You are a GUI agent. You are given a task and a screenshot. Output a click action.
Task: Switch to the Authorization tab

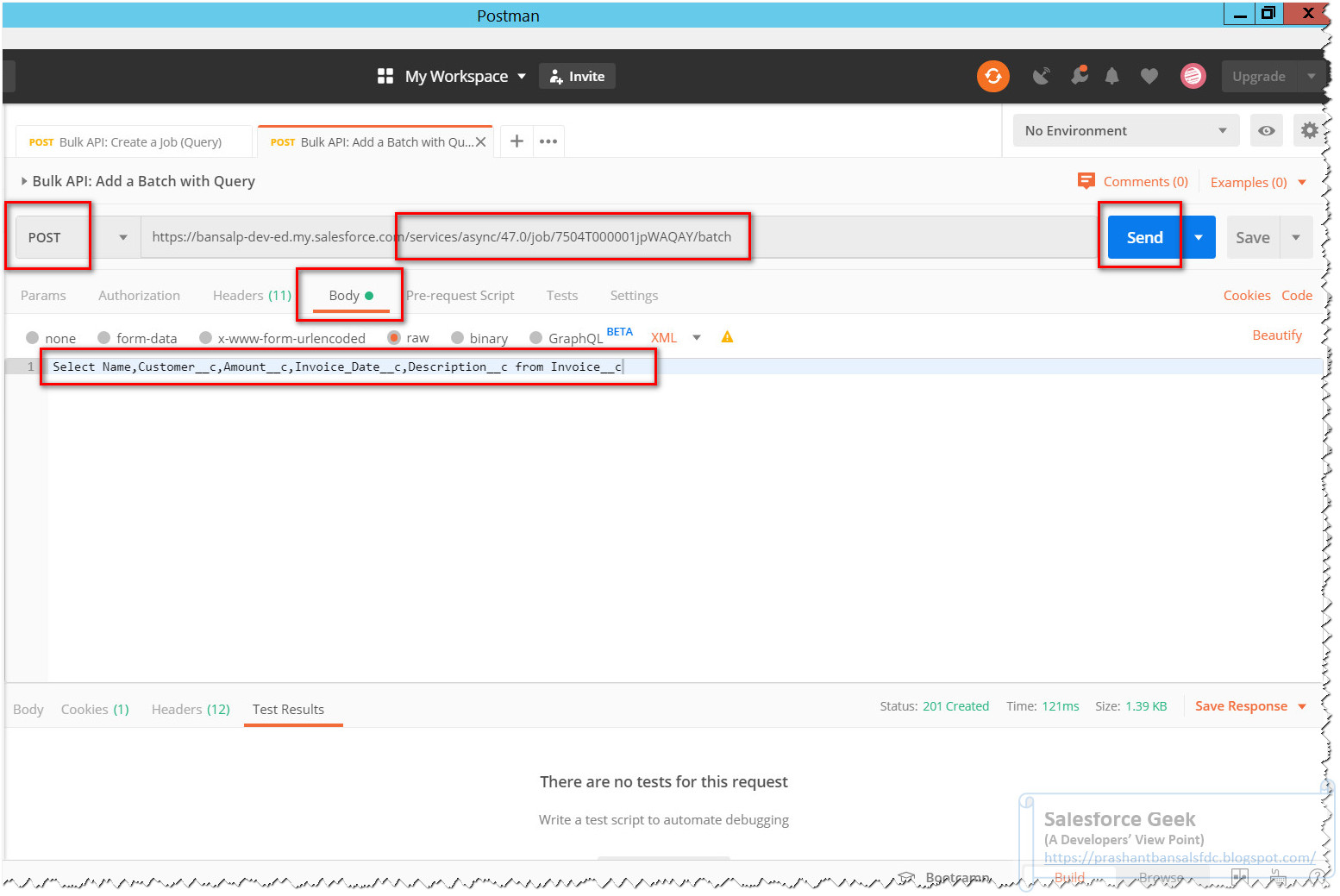(x=139, y=295)
